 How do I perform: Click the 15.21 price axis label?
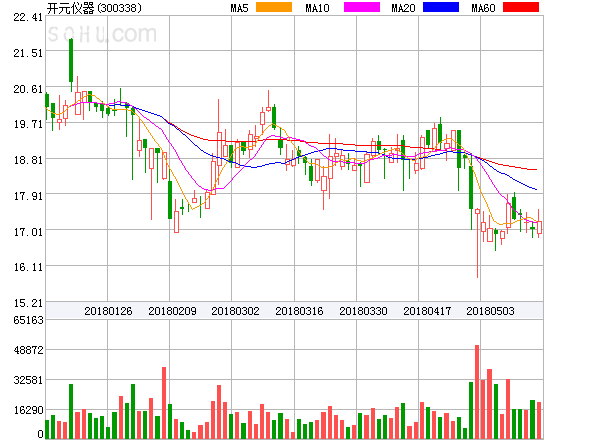click(x=28, y=303)
